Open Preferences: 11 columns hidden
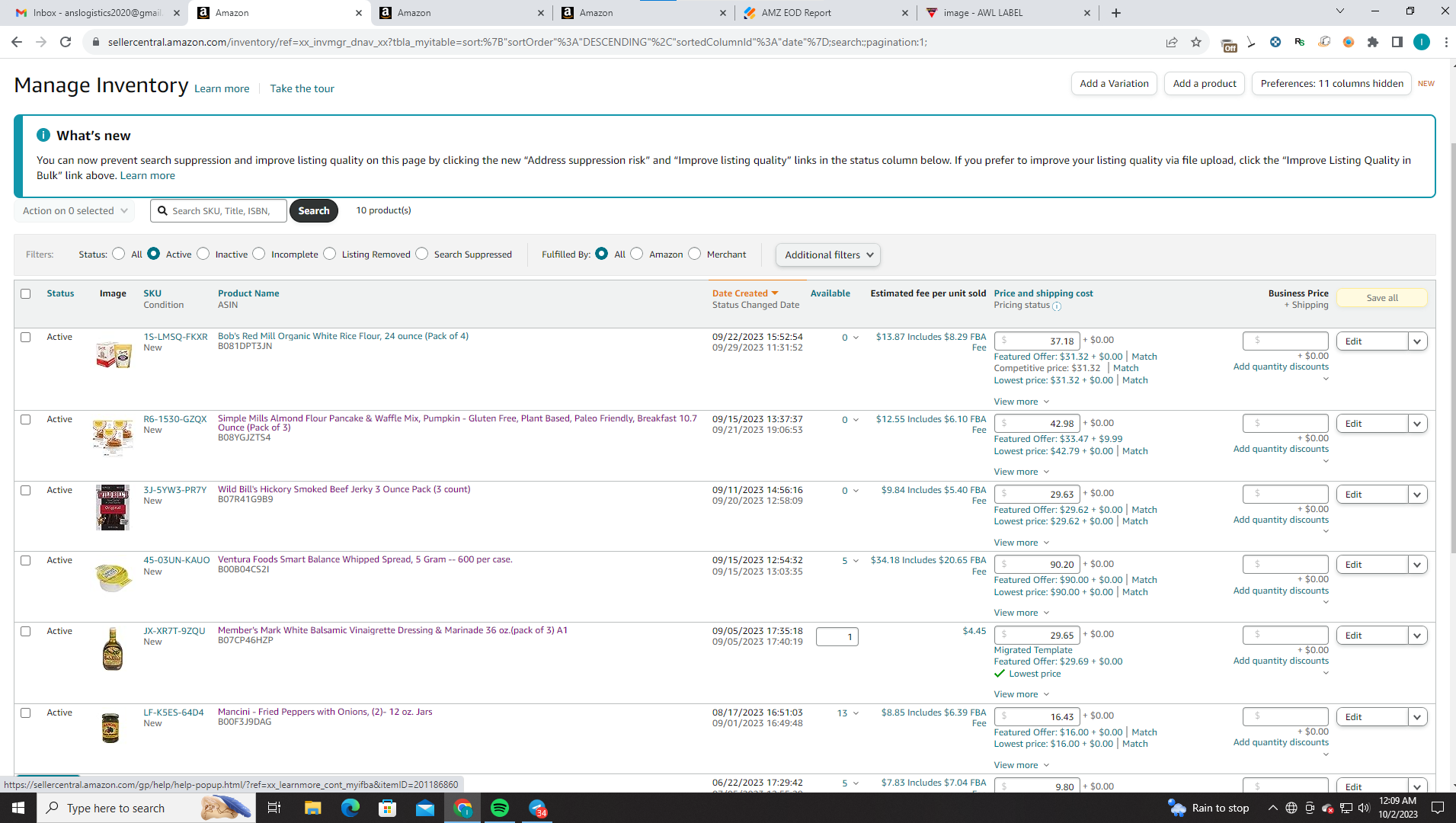This screenshot has width=1456, height=823. point(1332,84)
